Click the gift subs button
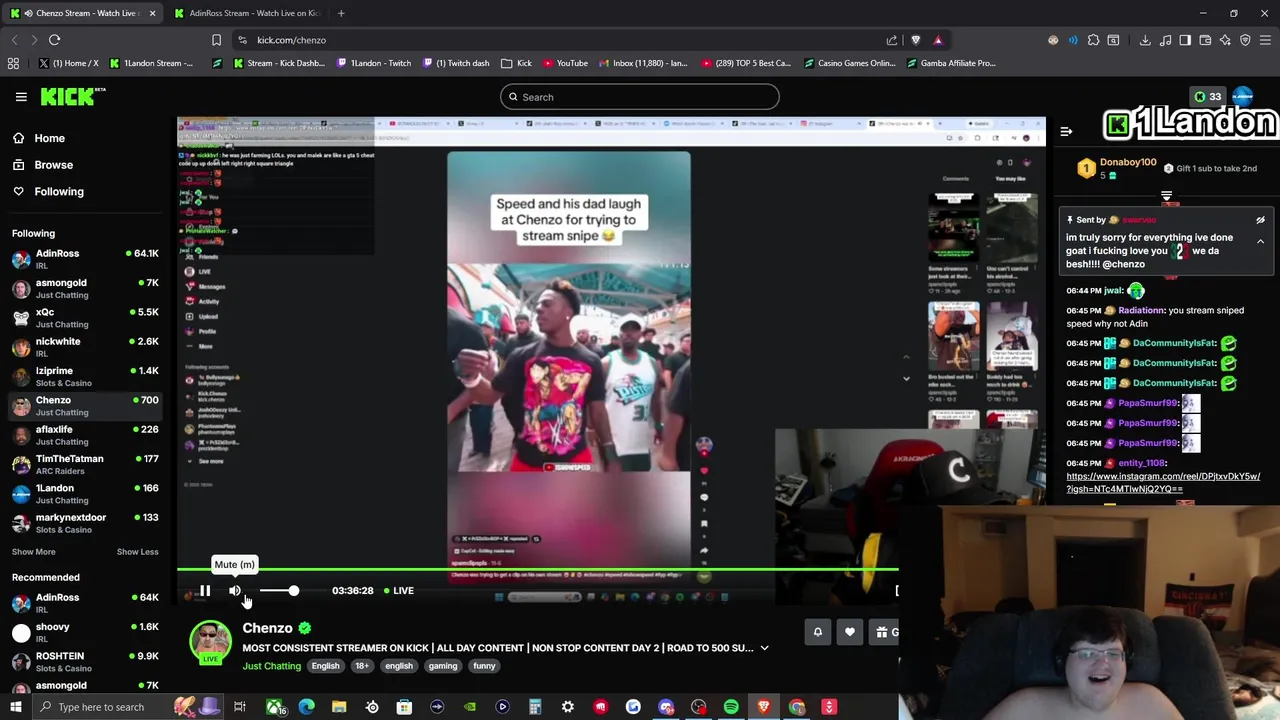 (884, 632)
